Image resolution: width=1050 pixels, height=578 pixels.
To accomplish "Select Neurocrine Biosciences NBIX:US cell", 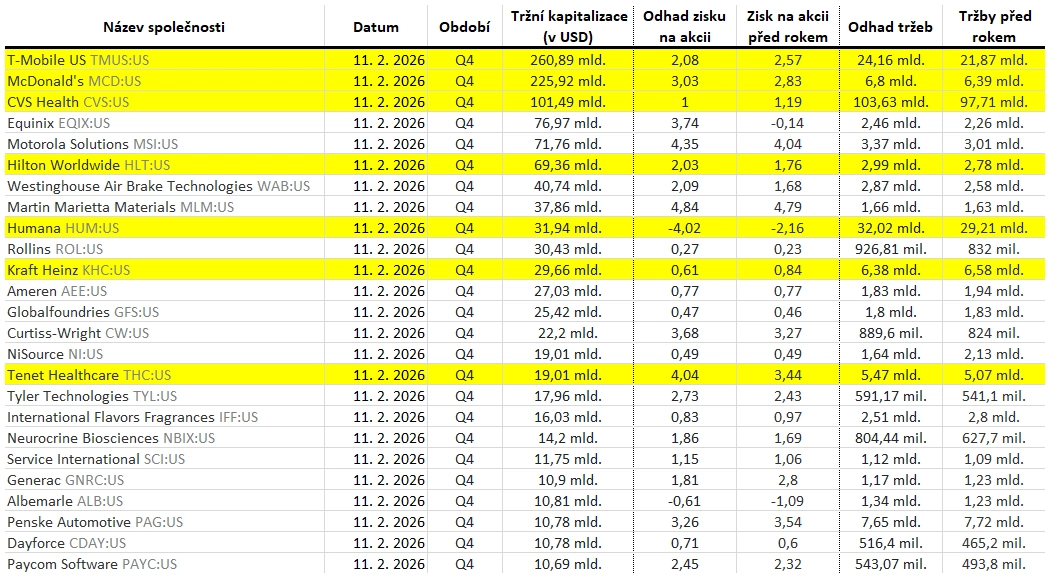I will [x=111, y=439].
